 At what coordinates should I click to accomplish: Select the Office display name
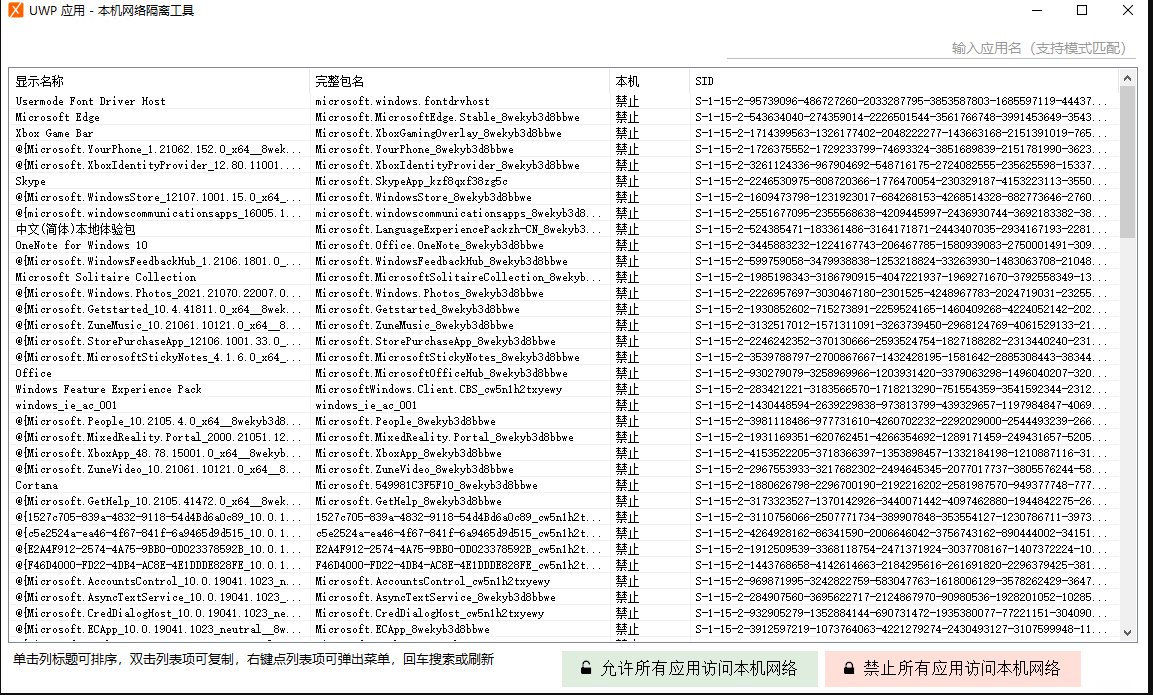pos(33,373)
